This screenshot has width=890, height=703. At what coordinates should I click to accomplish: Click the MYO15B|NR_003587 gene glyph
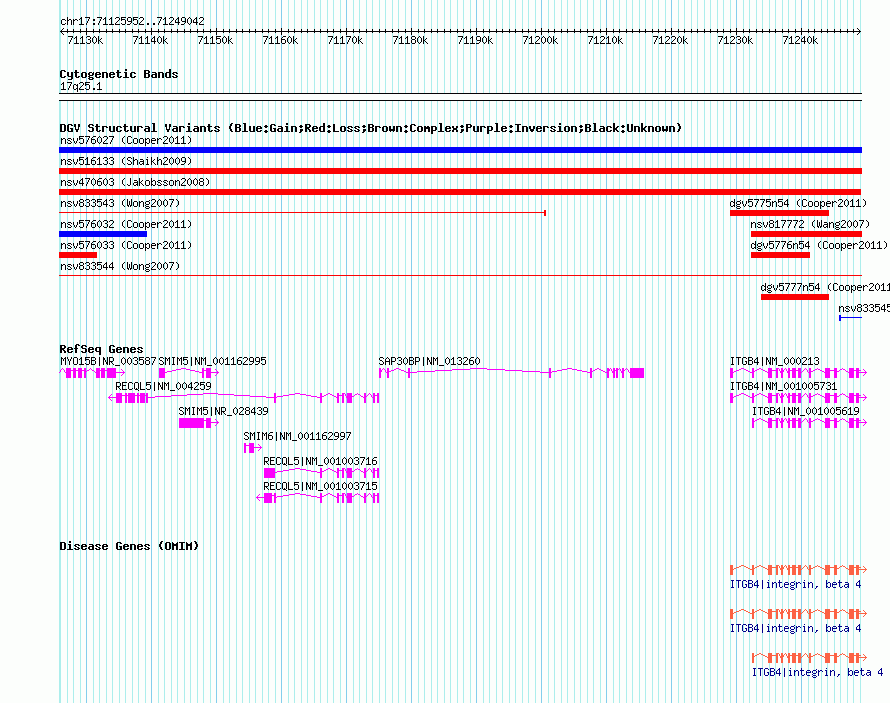(x=92, y=373)
